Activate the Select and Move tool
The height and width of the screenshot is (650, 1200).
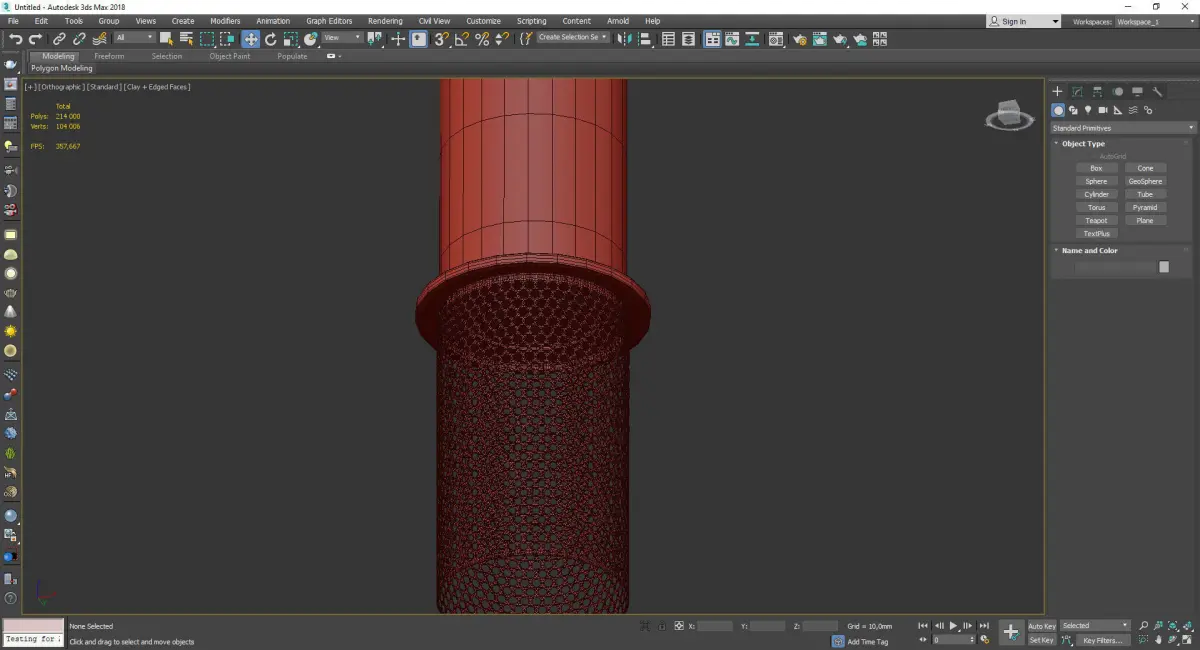250,39
